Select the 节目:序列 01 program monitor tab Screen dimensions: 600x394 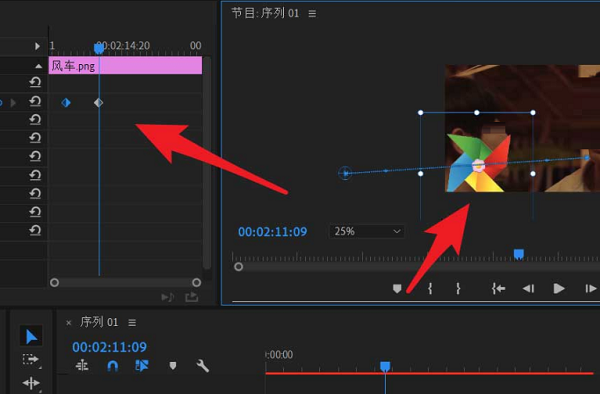point(265,13)
